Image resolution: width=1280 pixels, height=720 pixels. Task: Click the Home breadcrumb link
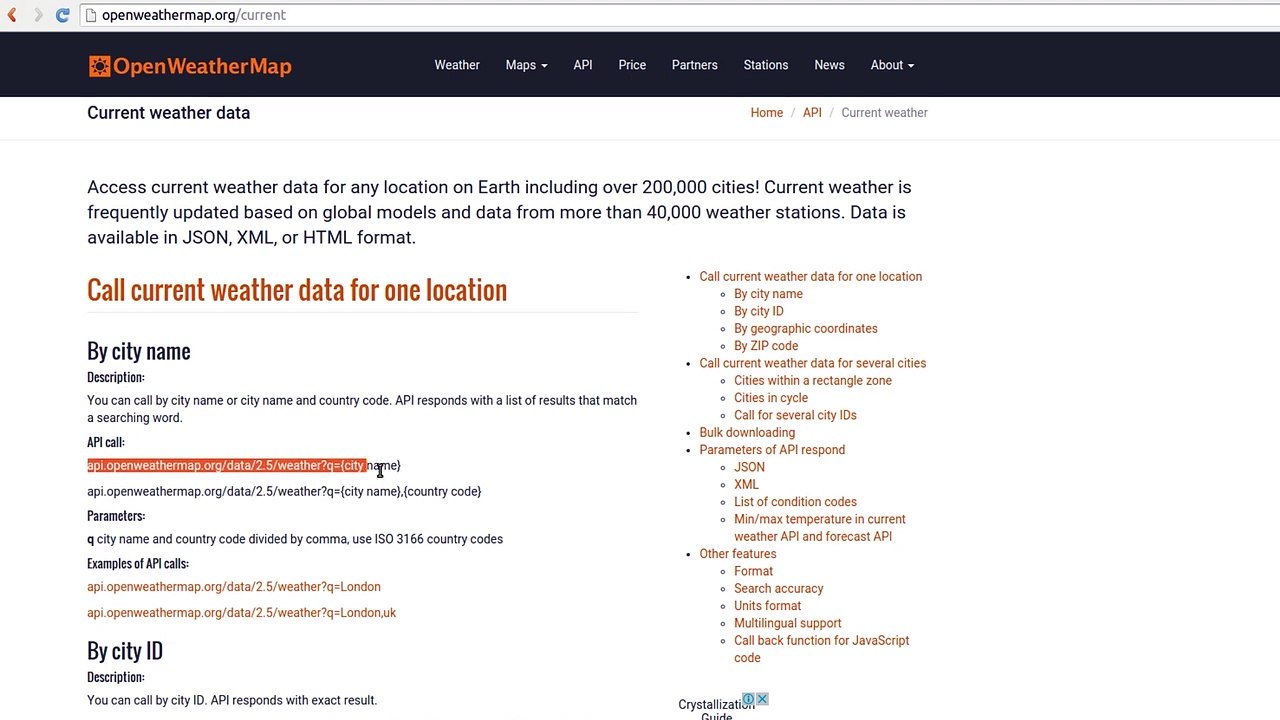(767, 113)
